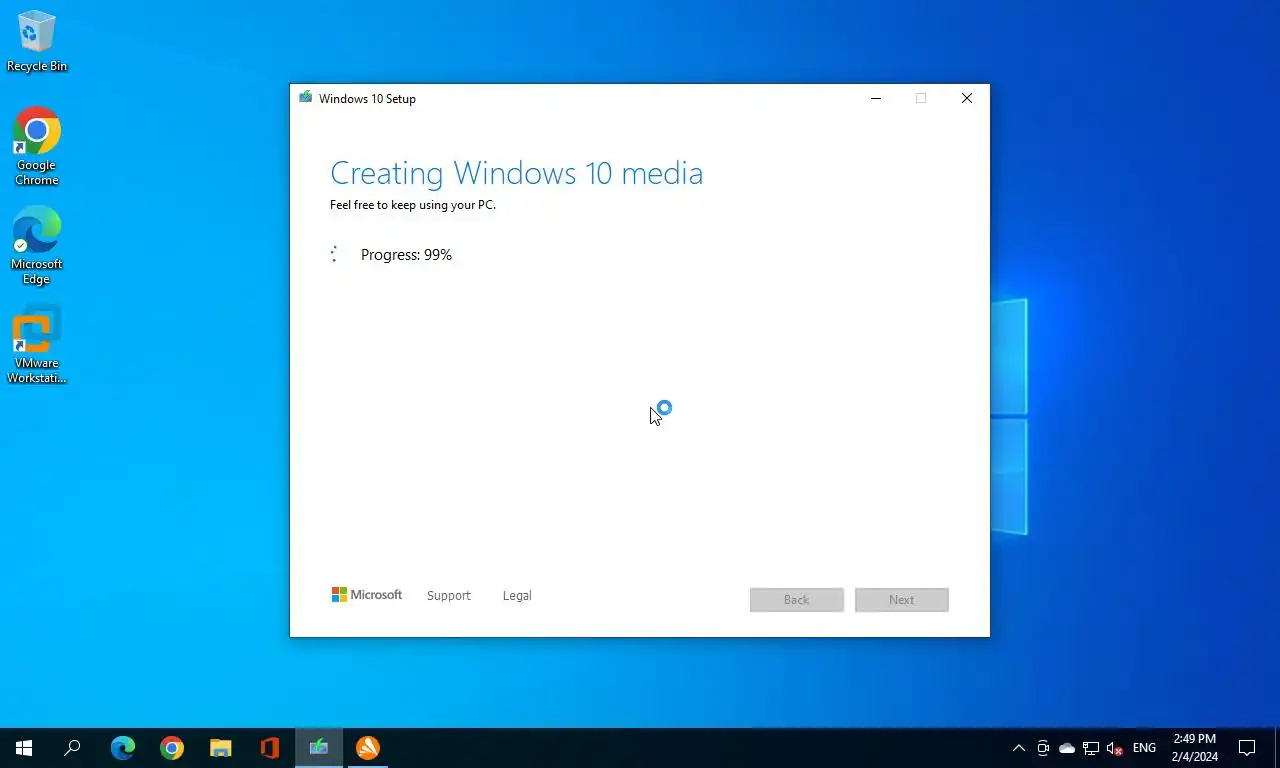Screen dimensions: 1280x768
Task: Select the Google Chrome desktop shortcut
Action: pyautogui.click(x=37, y=146)
